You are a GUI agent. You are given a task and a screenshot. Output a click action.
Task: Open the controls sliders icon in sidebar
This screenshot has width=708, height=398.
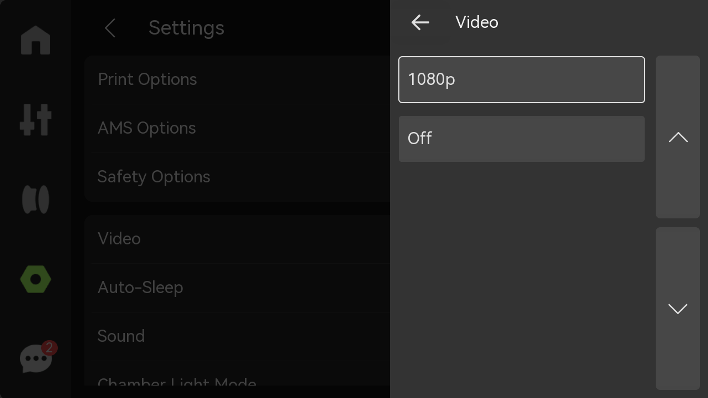coord(35,120)
